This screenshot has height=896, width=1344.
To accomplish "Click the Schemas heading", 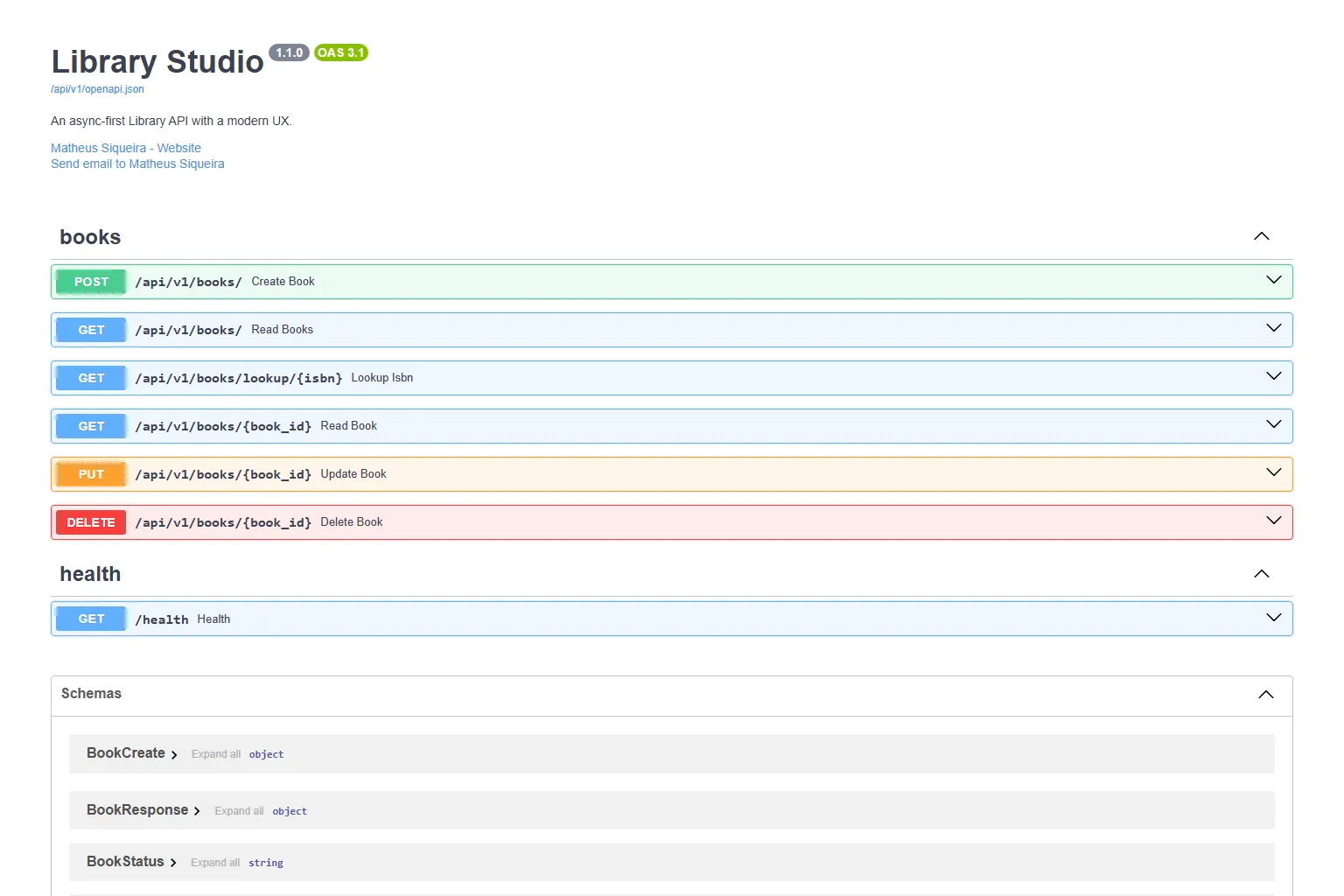I will 91,694.
